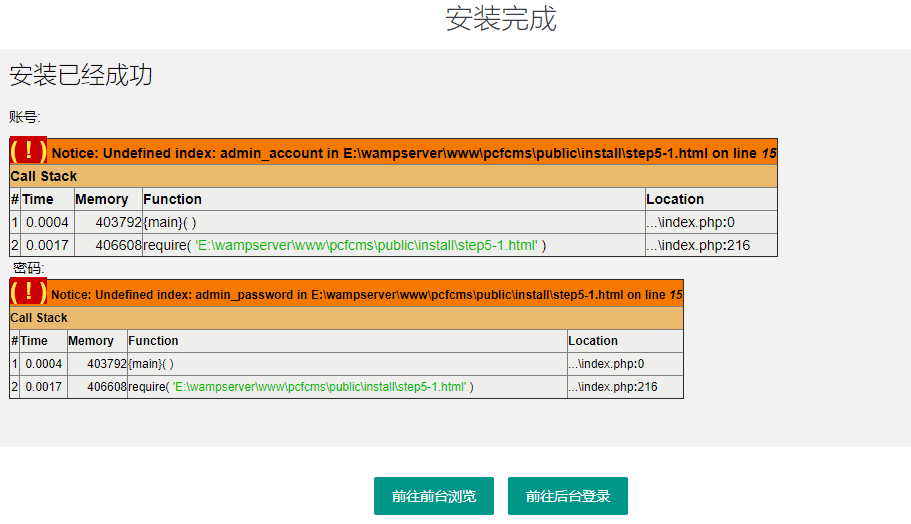Click Call Stack header in admin_password table
The width and height of the screenshot is (911, 524).
click(39, 318)
